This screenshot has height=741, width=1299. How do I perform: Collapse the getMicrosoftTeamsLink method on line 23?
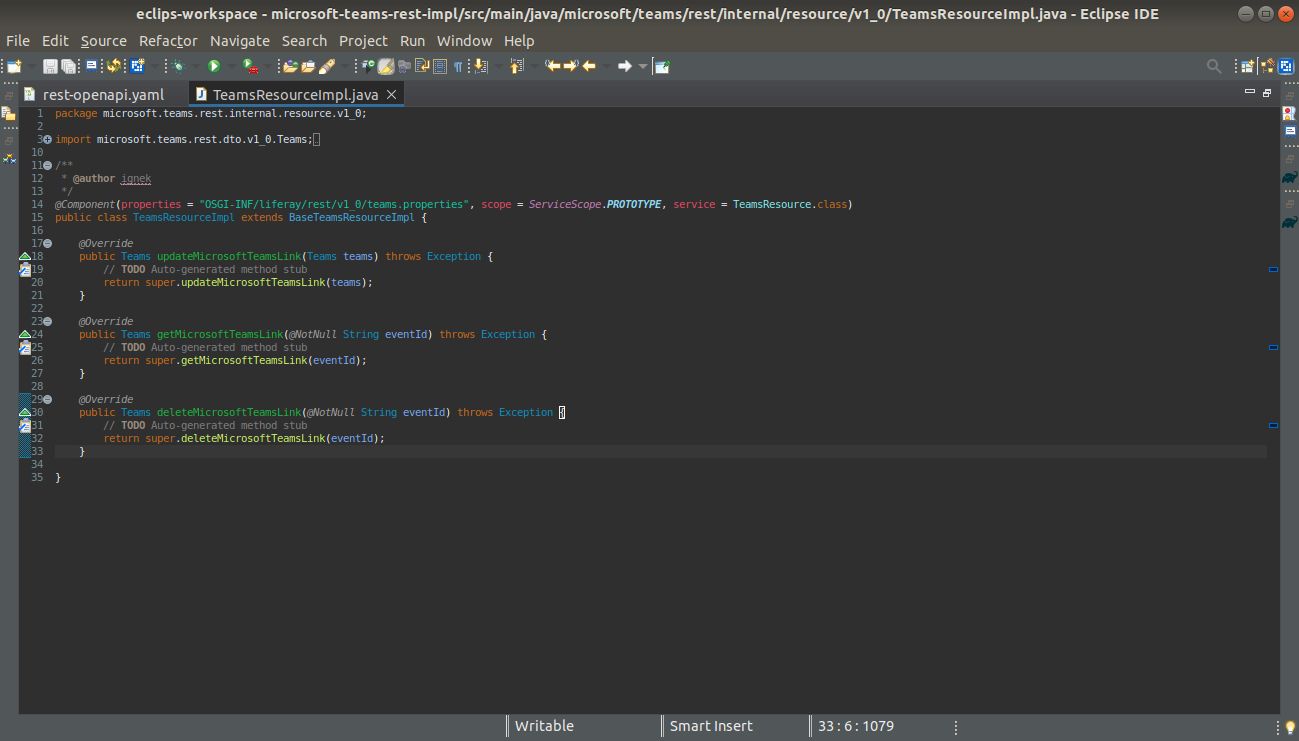coord(47,322)
